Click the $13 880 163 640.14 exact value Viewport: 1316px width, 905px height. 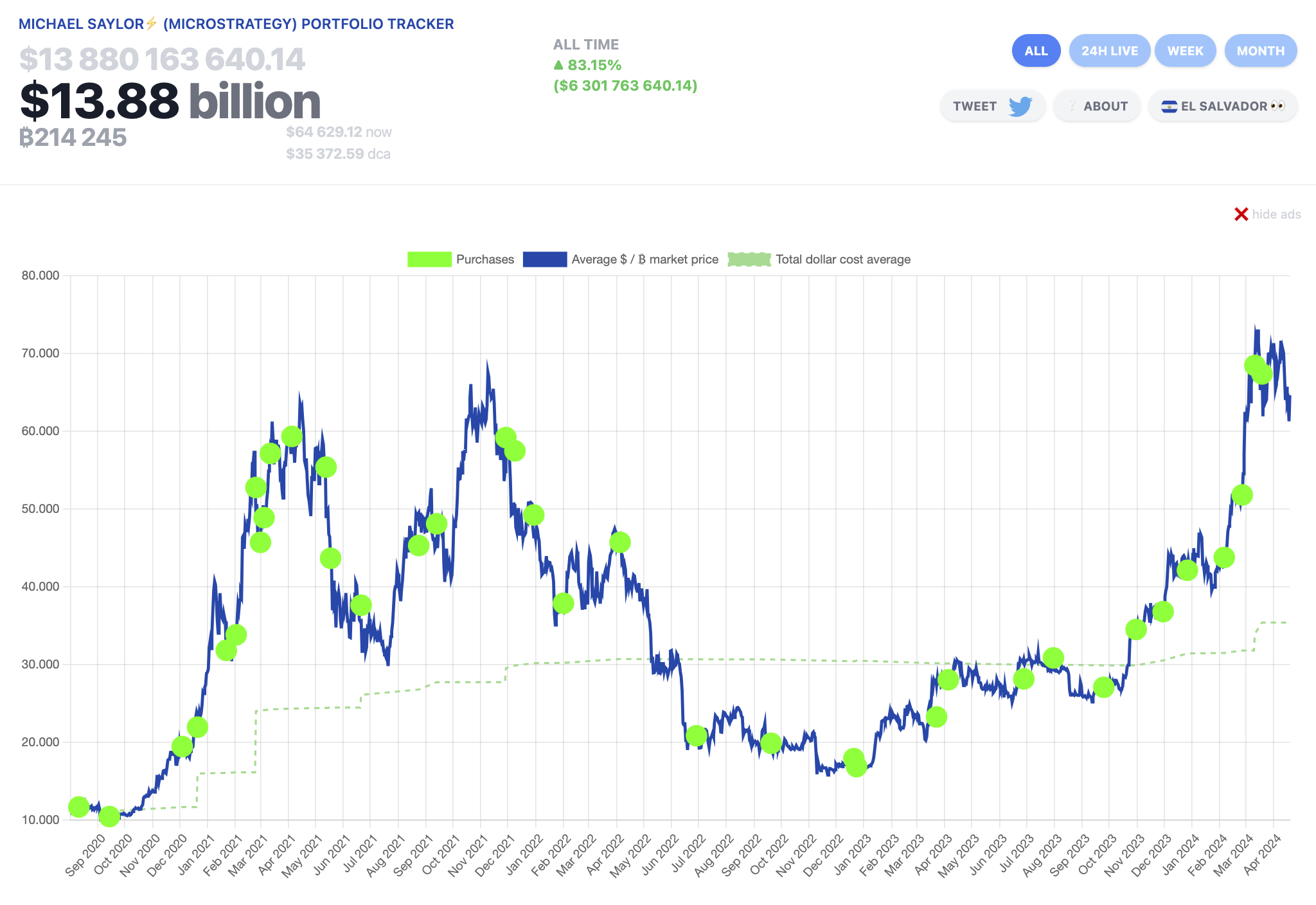point(162,59)
